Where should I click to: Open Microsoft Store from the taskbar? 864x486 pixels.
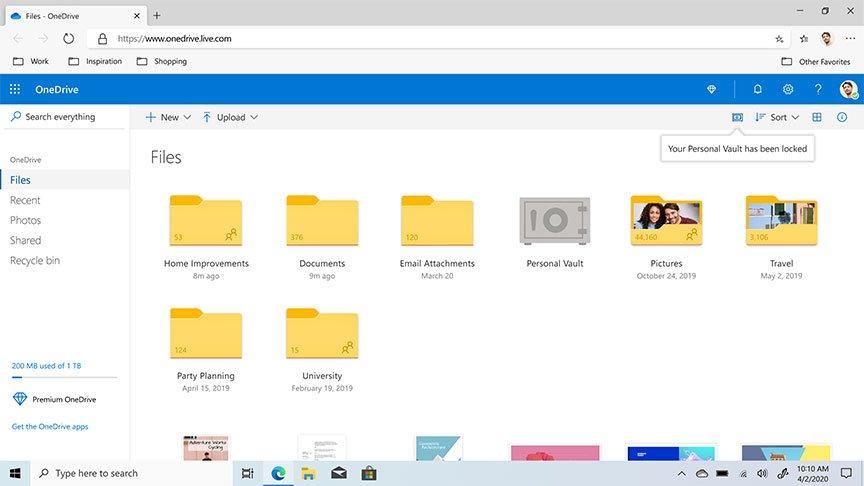(369, 473)
